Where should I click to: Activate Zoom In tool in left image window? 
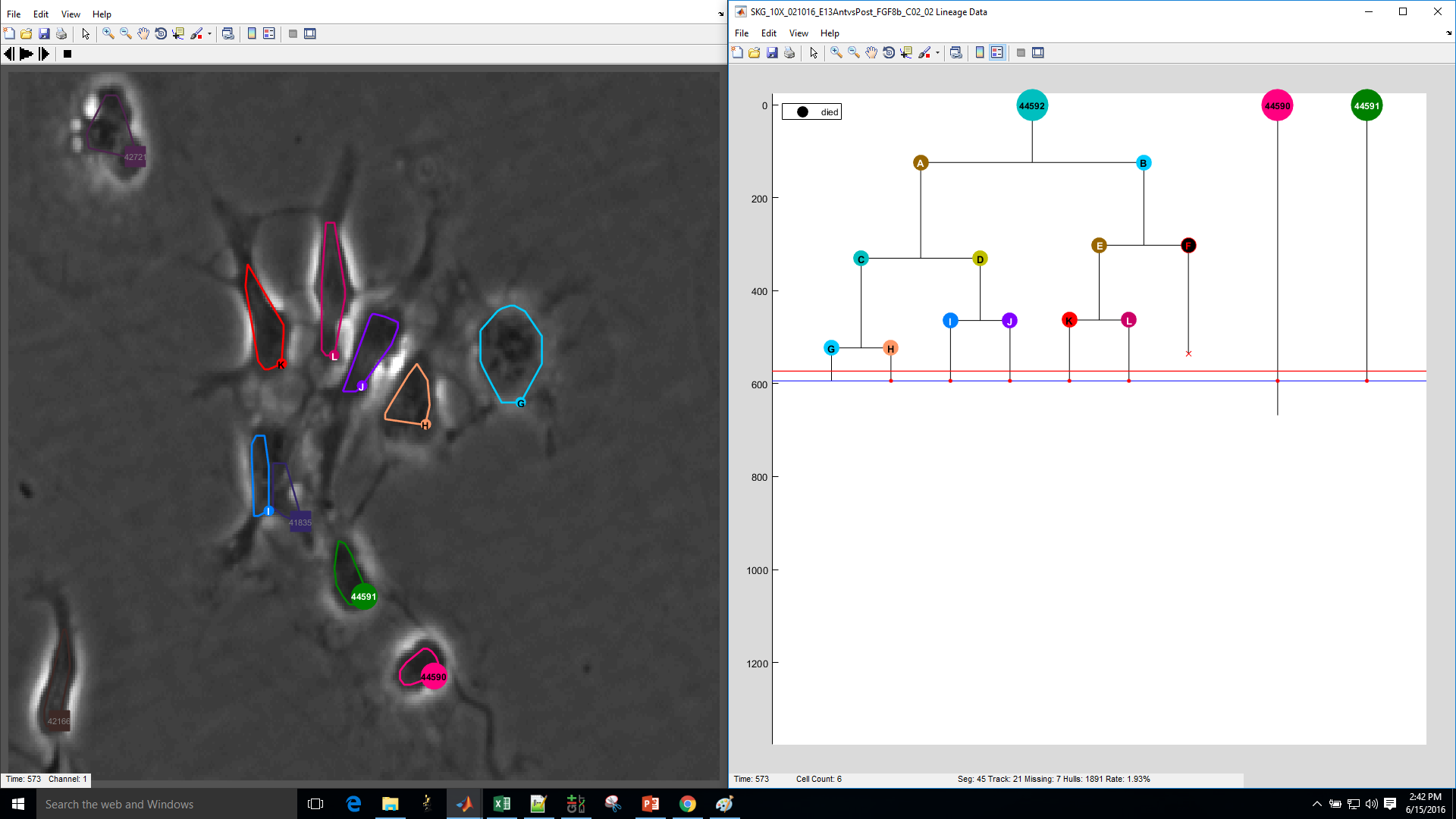pyautogui.click(x=108, y=33)
